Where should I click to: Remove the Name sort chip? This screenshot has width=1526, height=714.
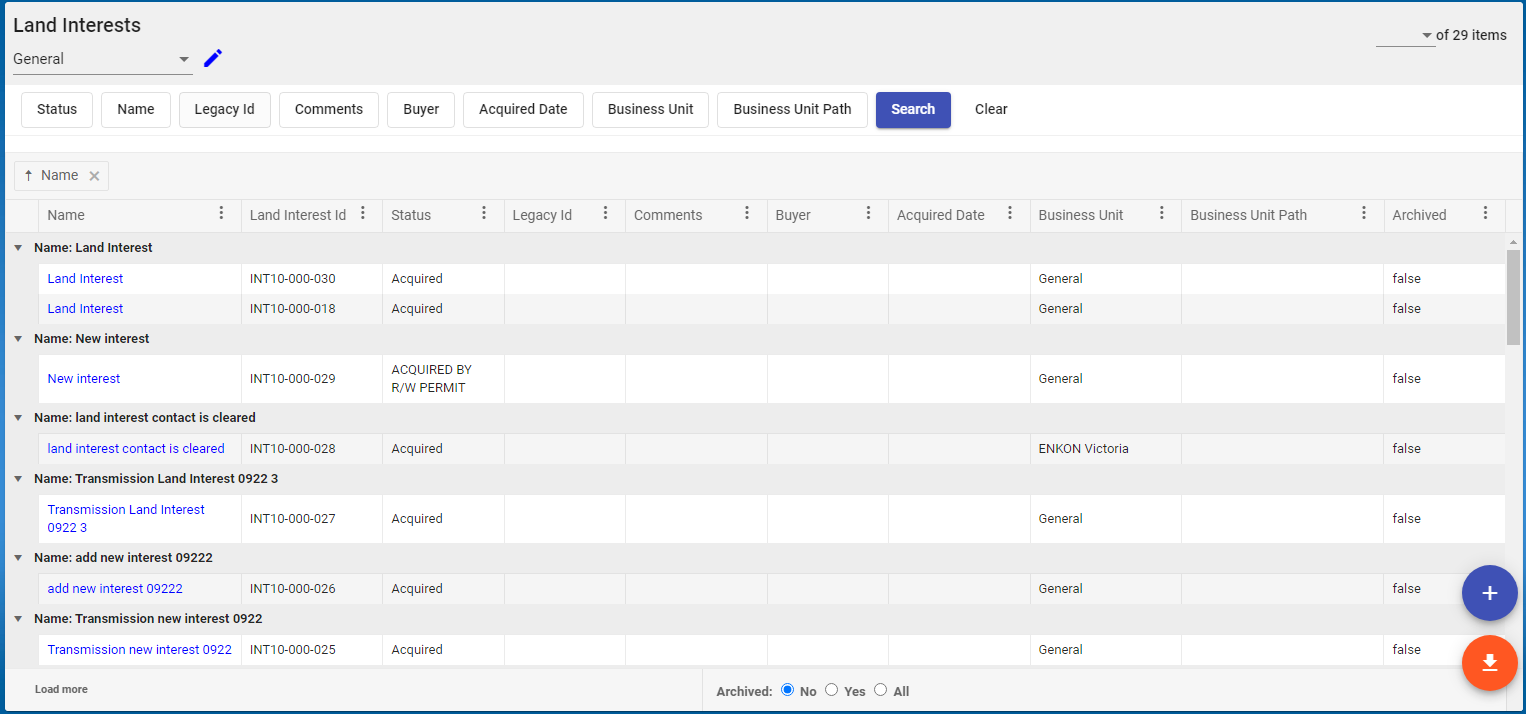click(94, 176)
